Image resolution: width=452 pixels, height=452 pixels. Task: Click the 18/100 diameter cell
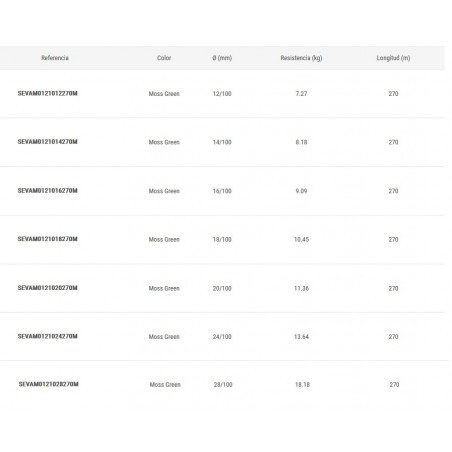pos(222,240)
